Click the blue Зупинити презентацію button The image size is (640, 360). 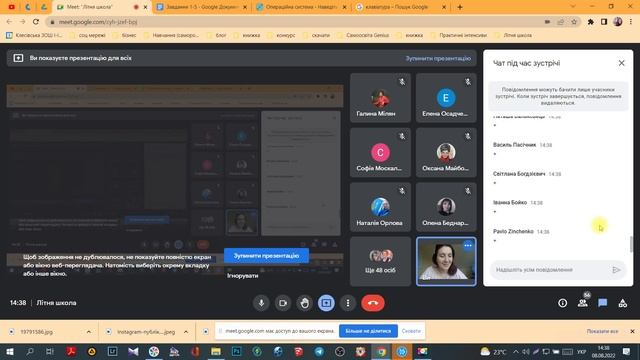(266, 256)
